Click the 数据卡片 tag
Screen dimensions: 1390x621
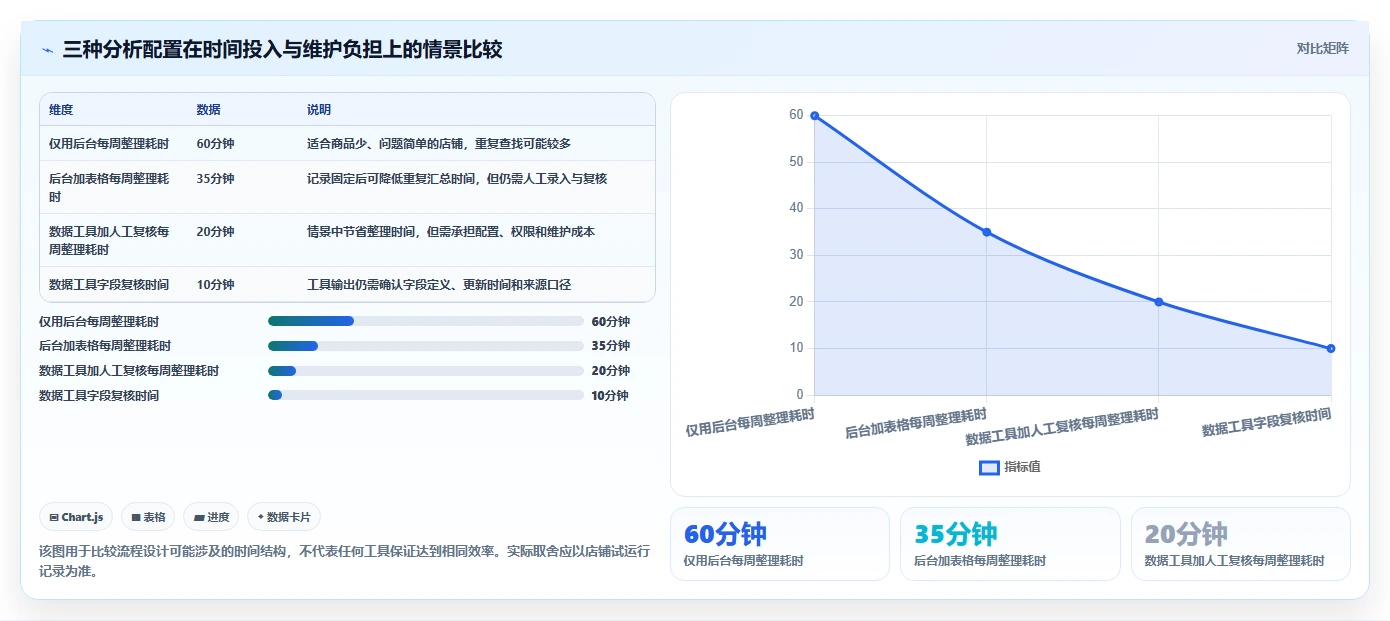(x=284, y=517)
